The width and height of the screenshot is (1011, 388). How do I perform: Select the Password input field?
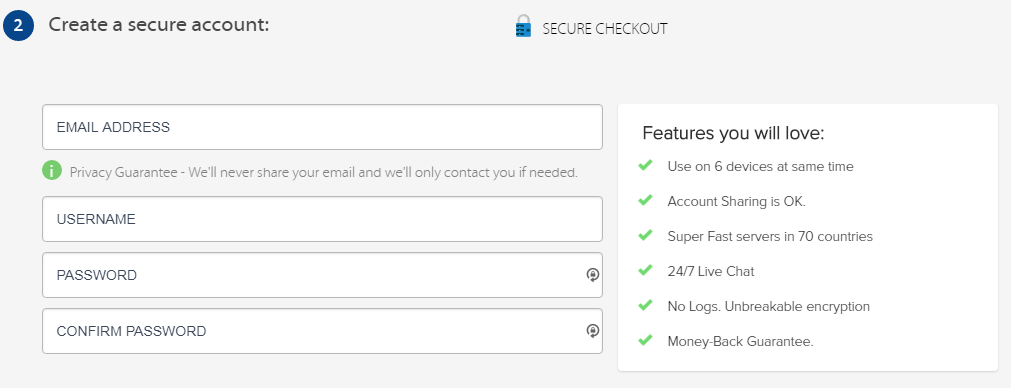coord(322,275)
